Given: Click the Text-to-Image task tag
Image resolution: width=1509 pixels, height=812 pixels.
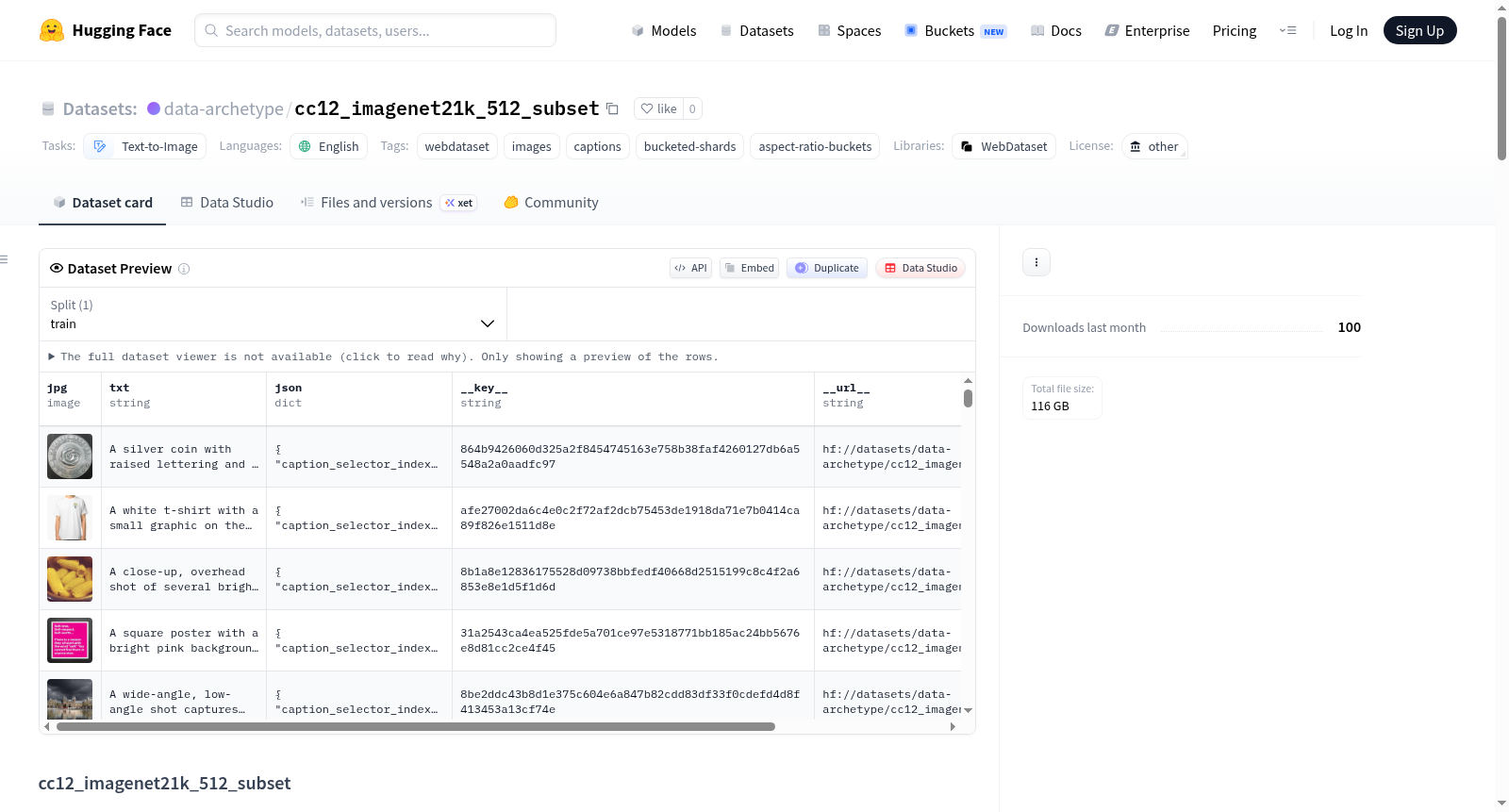Looking at the screenshot, I should click(x=145, y=146).
